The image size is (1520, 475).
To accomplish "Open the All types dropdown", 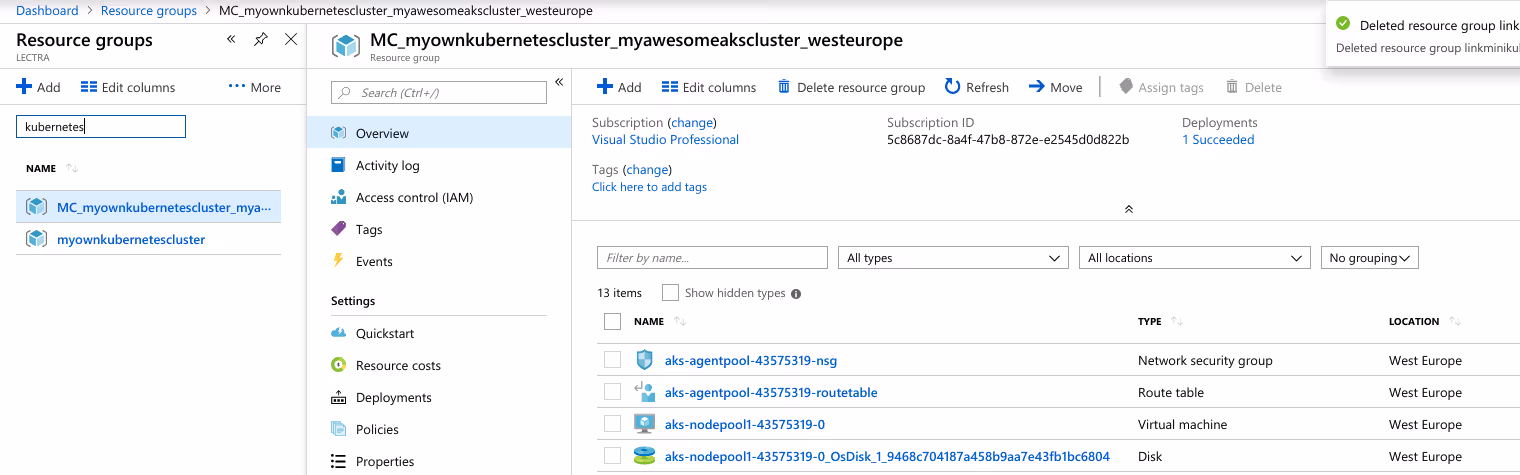I will click(952, 258).
